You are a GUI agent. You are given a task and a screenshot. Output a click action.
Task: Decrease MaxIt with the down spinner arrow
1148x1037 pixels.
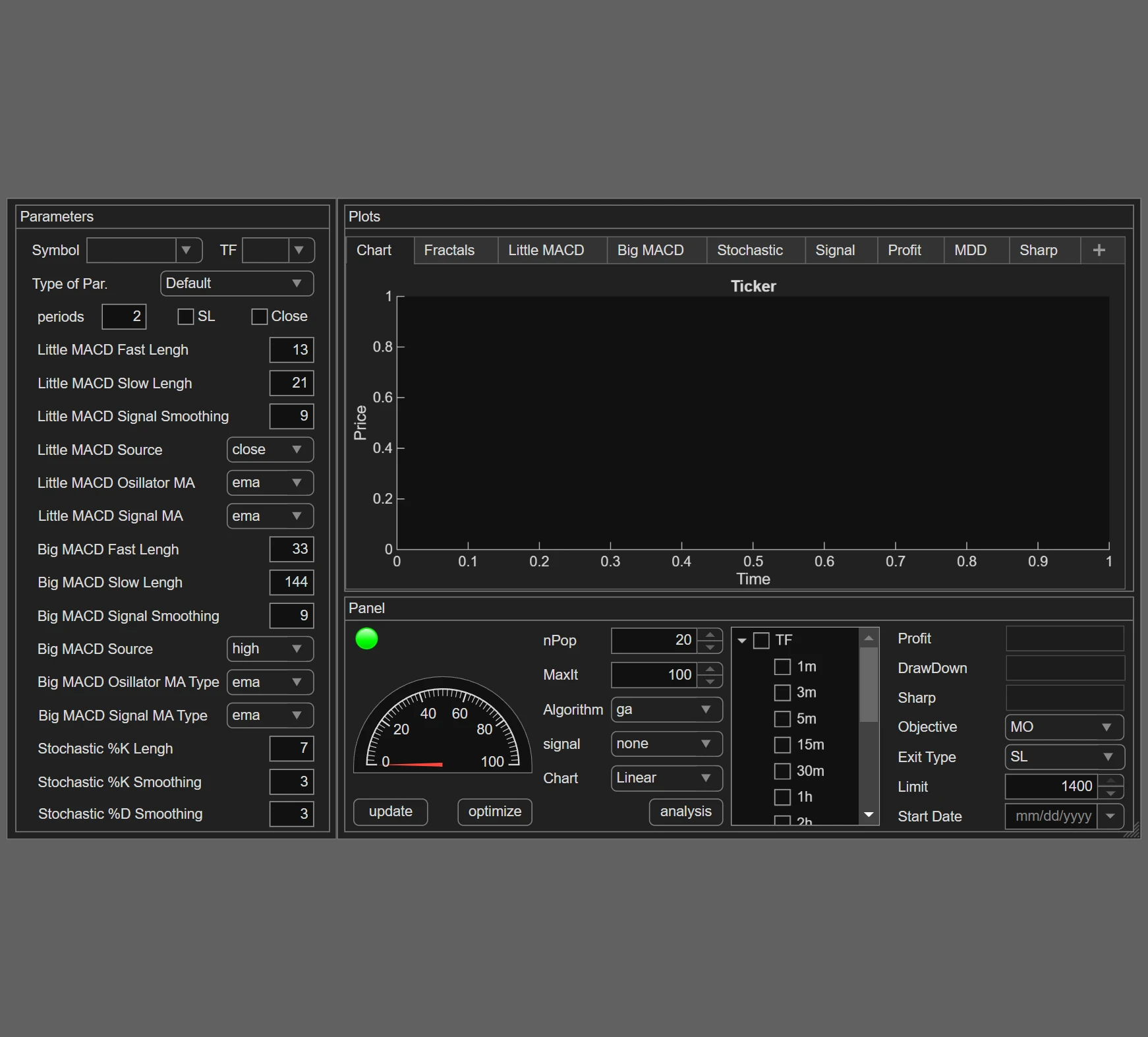coord(710,682)
